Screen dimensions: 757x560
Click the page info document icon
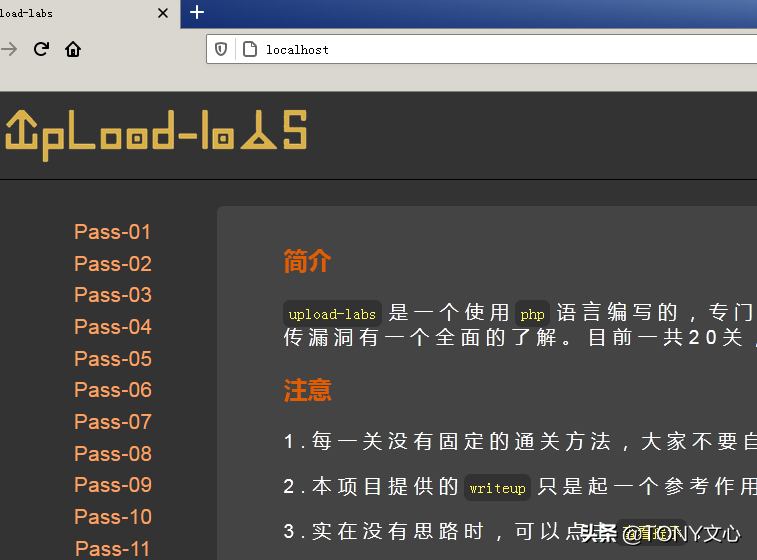(250, 49)
